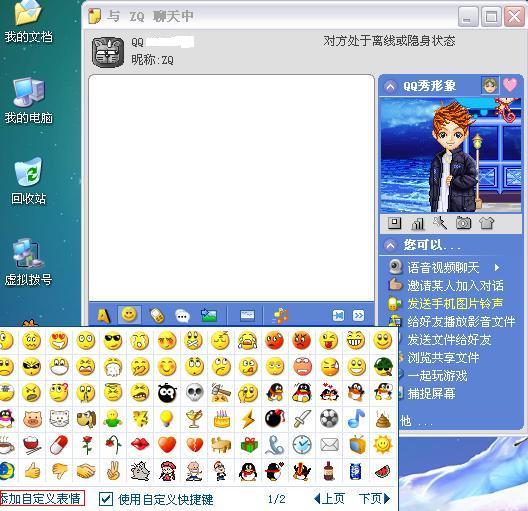Viewport: 528px width, 511px height.
Task: Click the double-arrow expand panel icon
Action: tap(359, 315)
